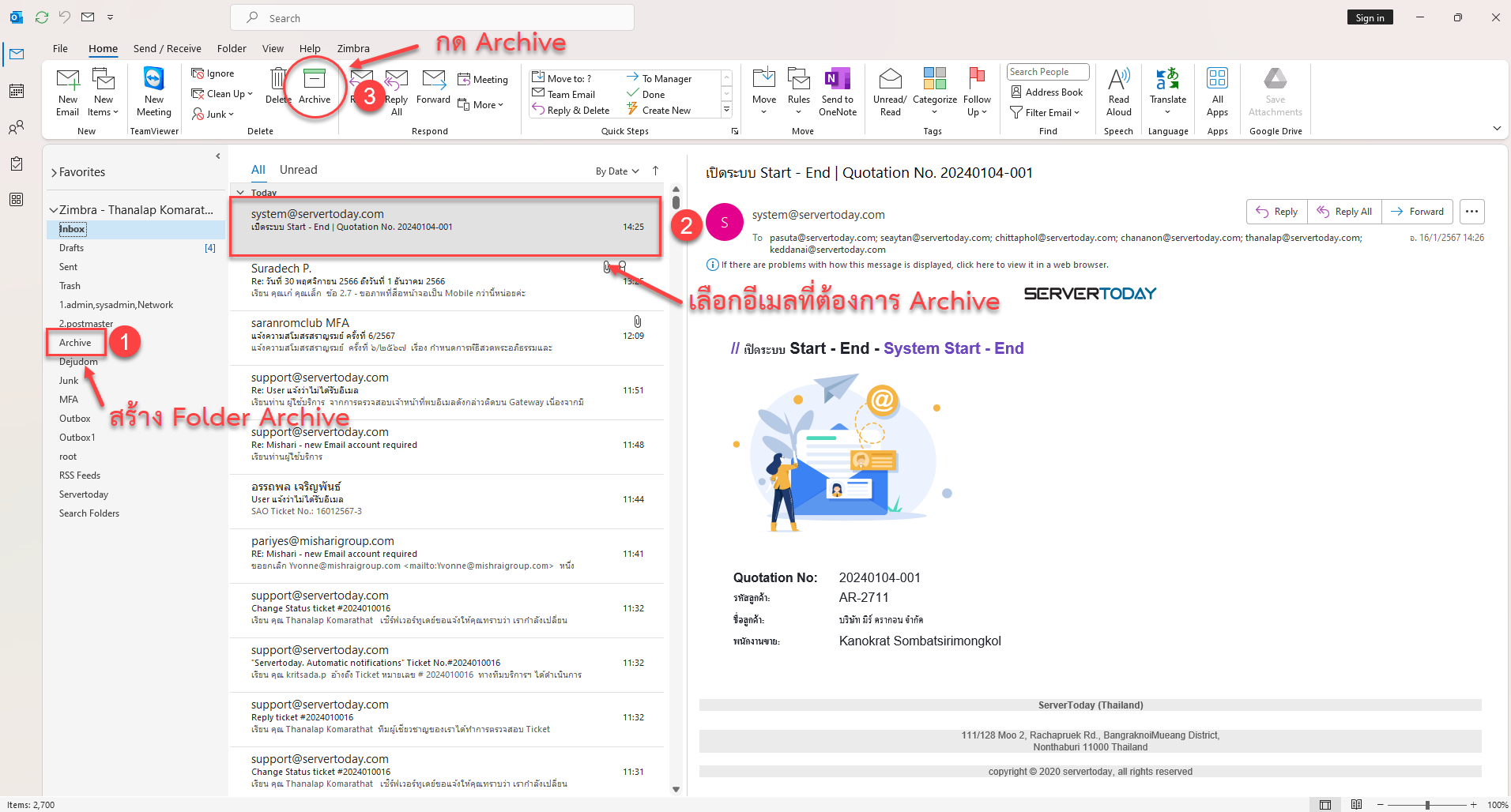Switch to the View tab
1511x812 pixels.
point(273,49)
